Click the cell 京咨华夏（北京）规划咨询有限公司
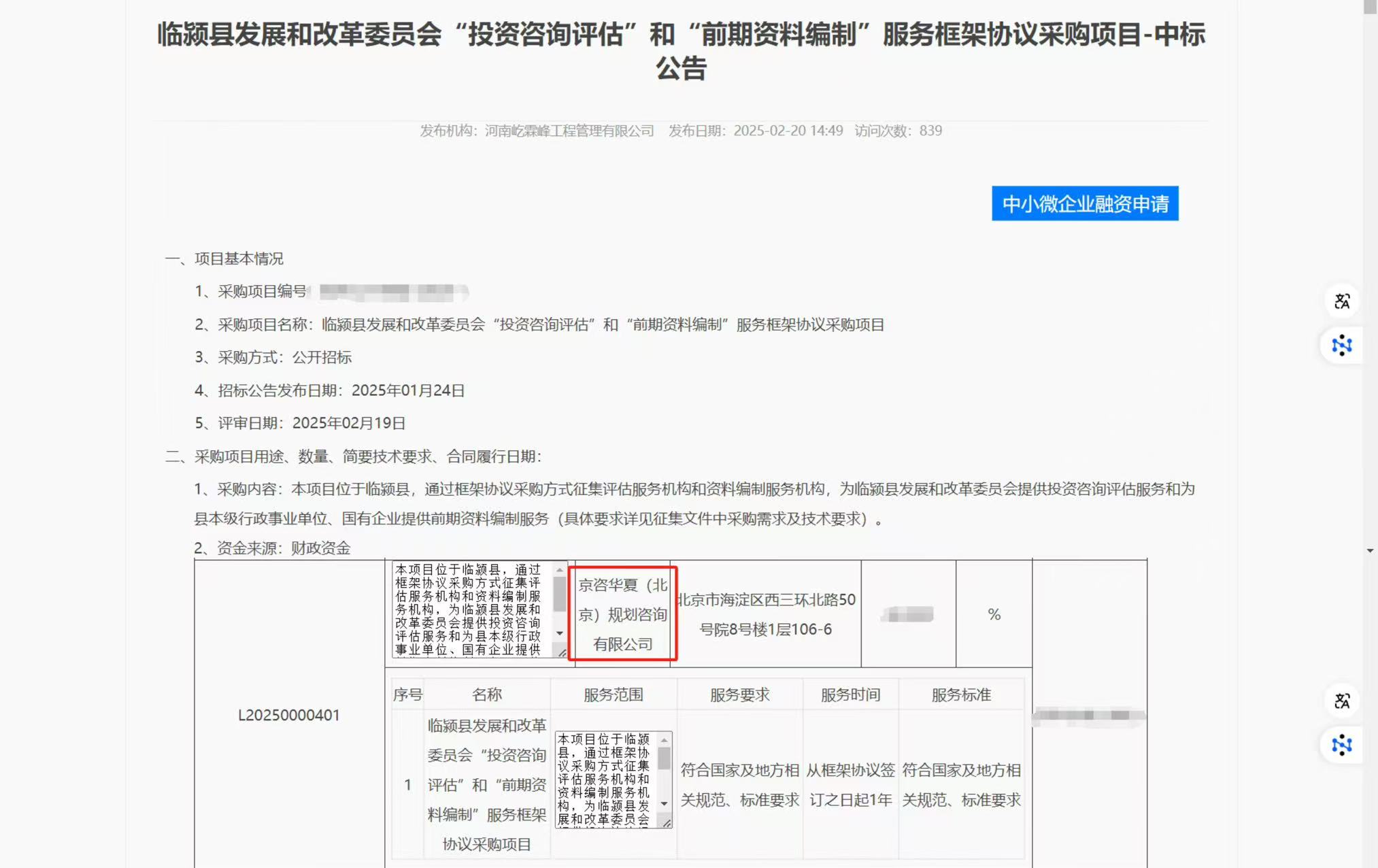The width and height of the screenshot is (1378, 868). coord(622,614)
